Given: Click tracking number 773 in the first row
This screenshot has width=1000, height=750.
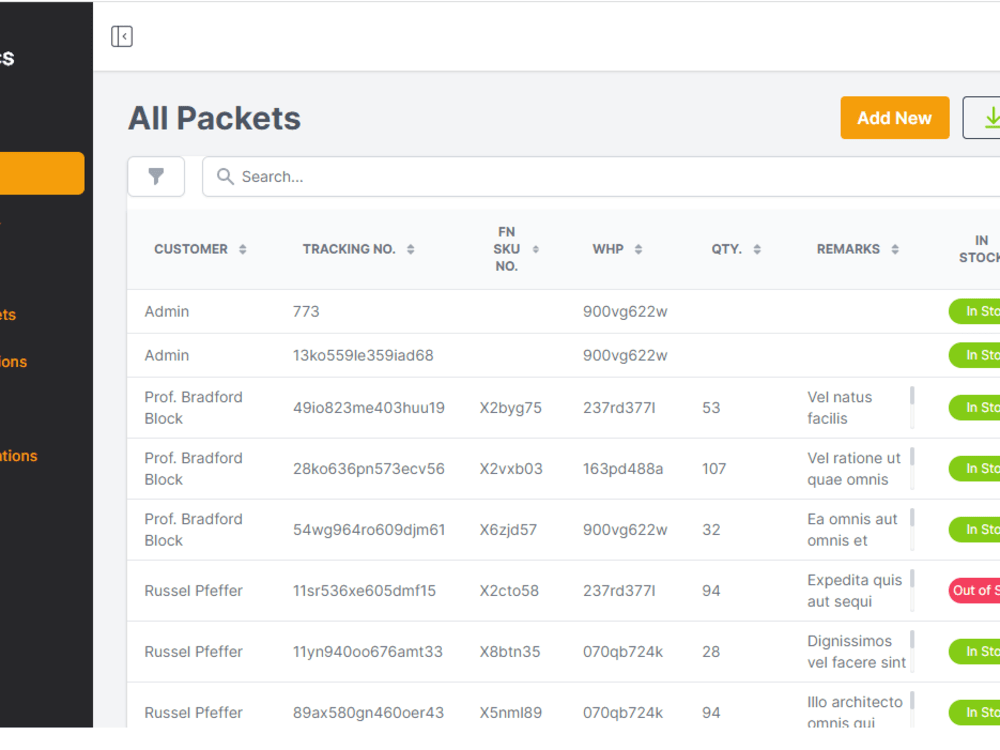Looking at the screenshot, I should tap(306, 311).
